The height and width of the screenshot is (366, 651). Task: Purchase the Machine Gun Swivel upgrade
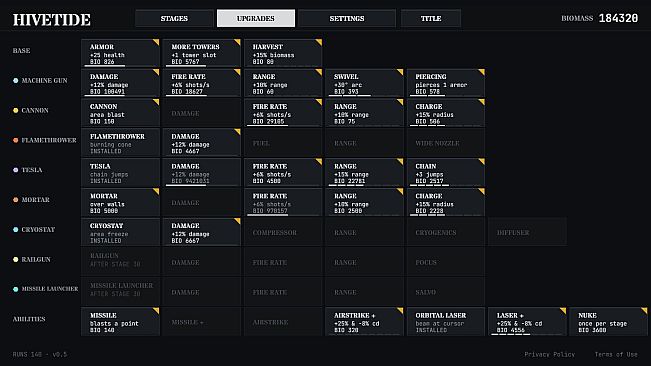365,83
